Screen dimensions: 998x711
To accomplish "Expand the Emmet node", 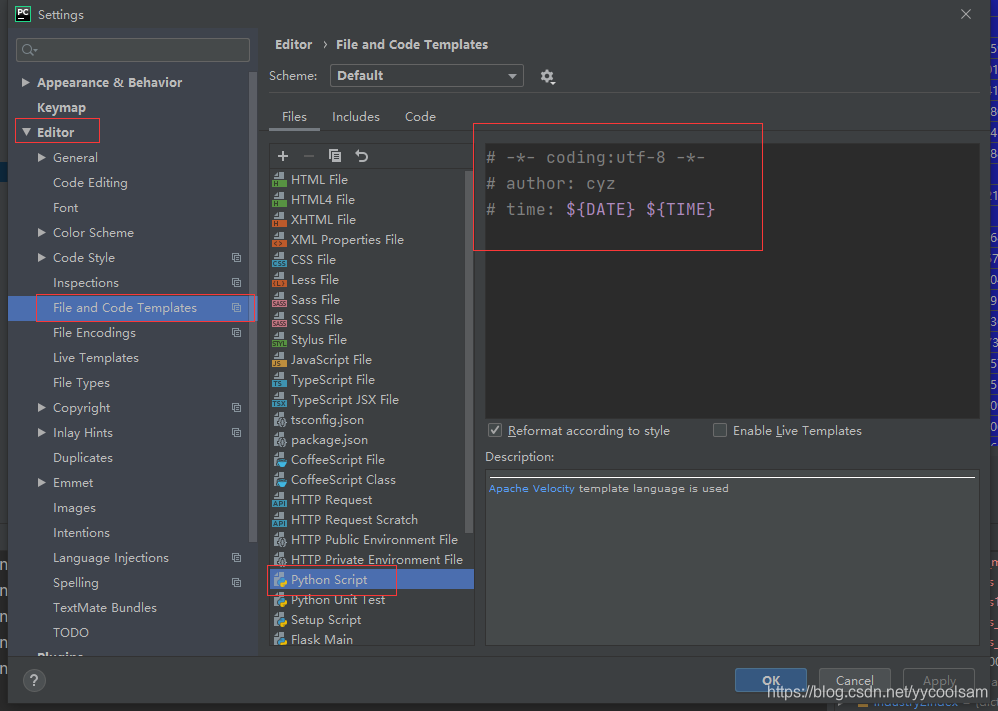I will point(42,482).
